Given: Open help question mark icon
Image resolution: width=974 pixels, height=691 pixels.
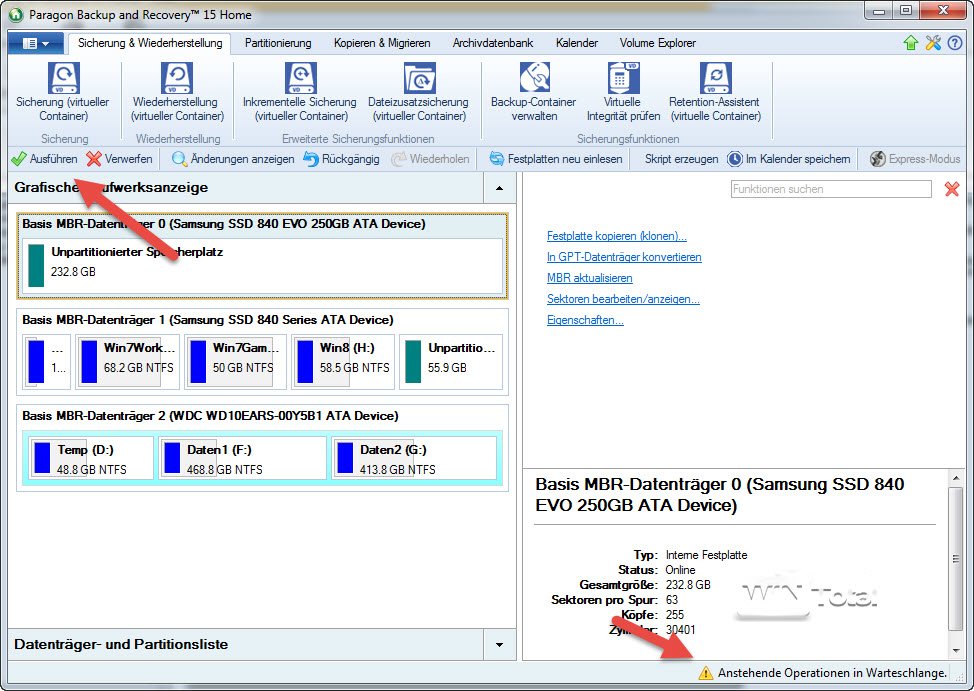Looking at the screenshot, I should pos(955,43).
